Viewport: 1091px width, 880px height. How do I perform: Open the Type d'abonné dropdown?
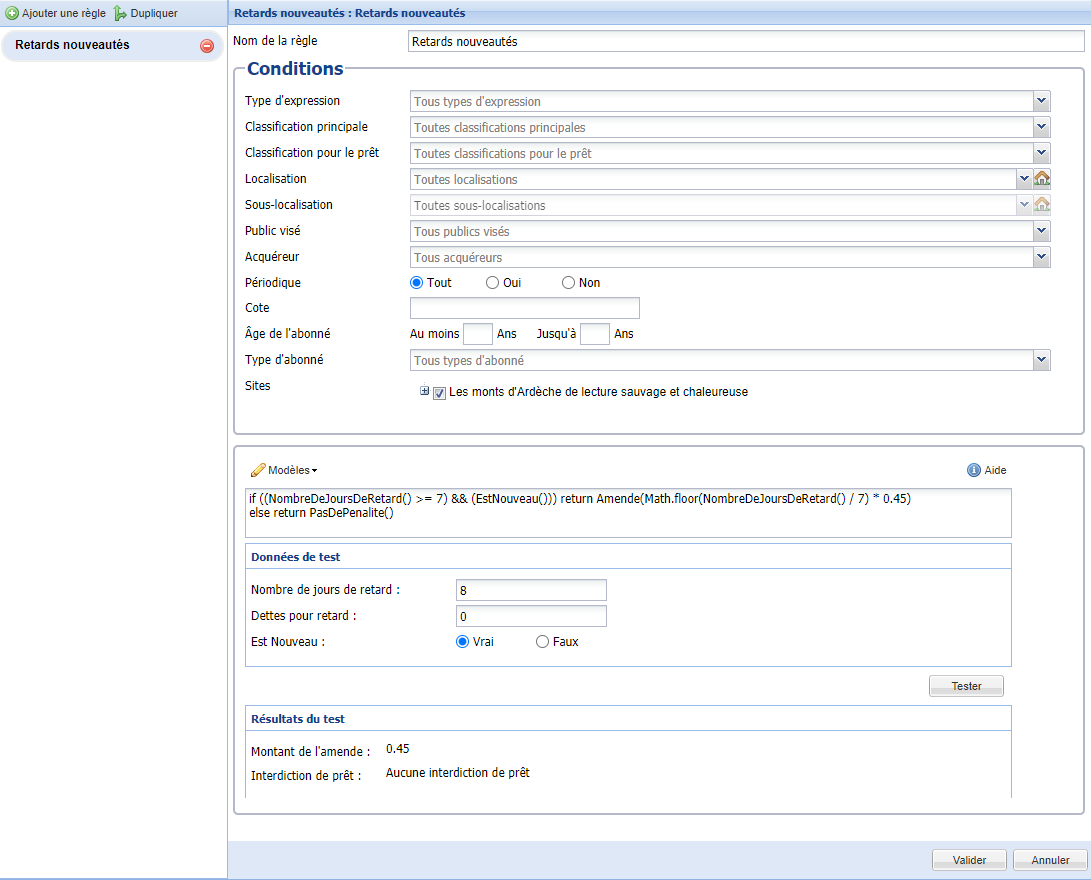1041,360
